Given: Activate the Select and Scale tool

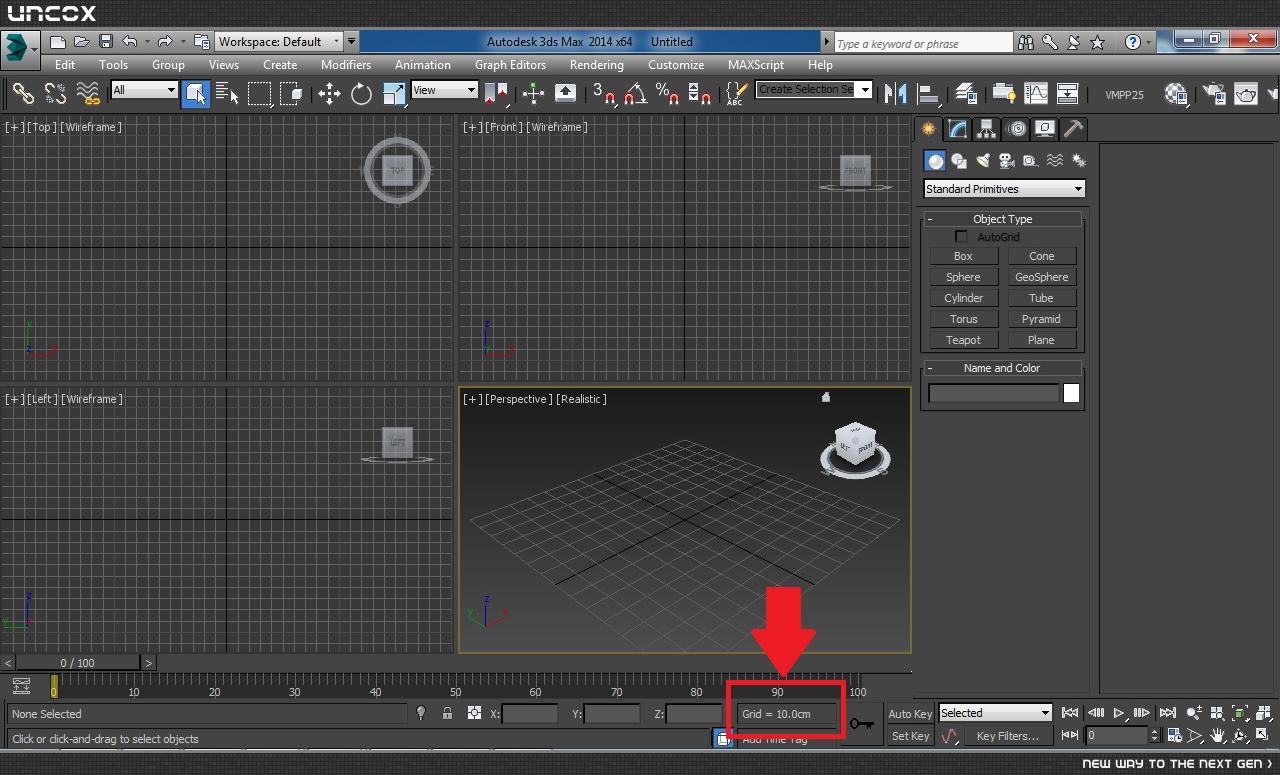Looking at the screenshot, I should tap(394, 93).
